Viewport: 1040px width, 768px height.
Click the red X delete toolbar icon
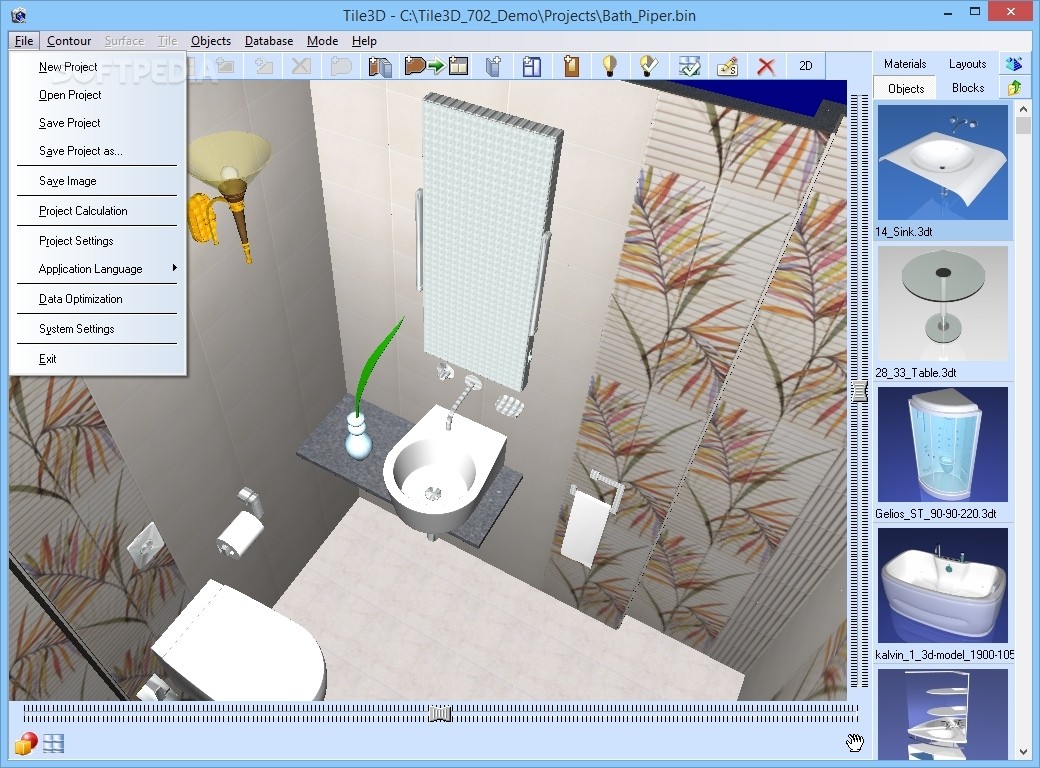766,66
